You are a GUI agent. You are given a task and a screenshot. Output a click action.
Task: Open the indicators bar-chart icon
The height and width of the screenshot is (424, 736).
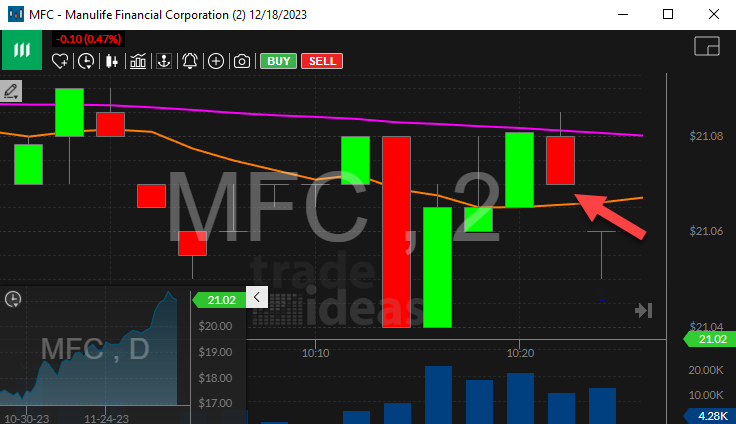[x=138, y=61]
